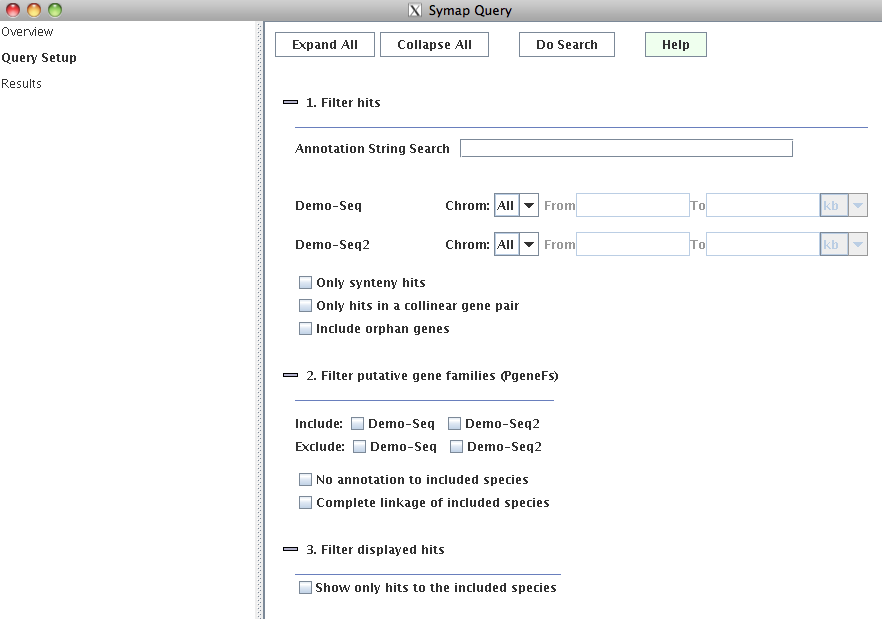
Task: Open the Overview page in sidebar
Action: tap(27, 32)
